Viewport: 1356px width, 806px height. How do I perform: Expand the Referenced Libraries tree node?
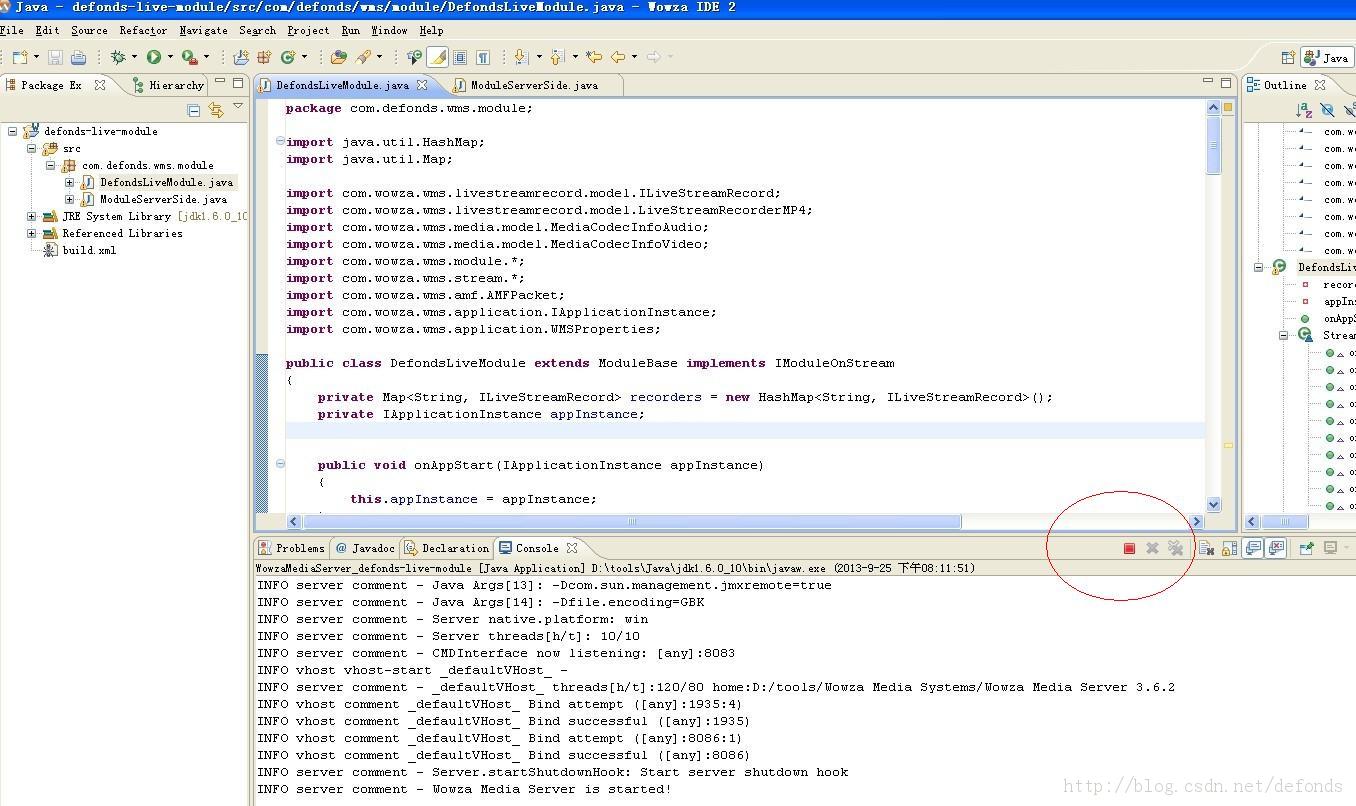(x=32, y=233)
